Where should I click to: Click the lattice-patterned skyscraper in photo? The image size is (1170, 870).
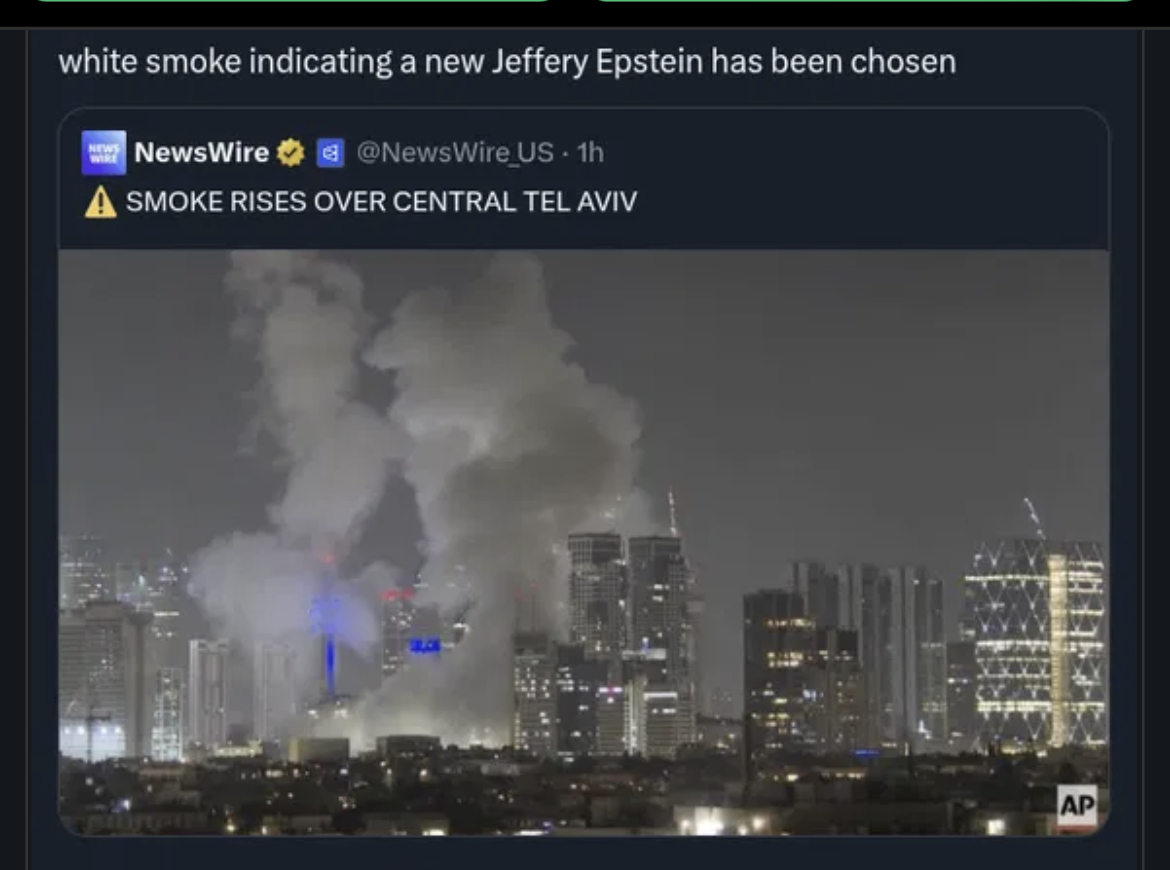(1034, 642)
